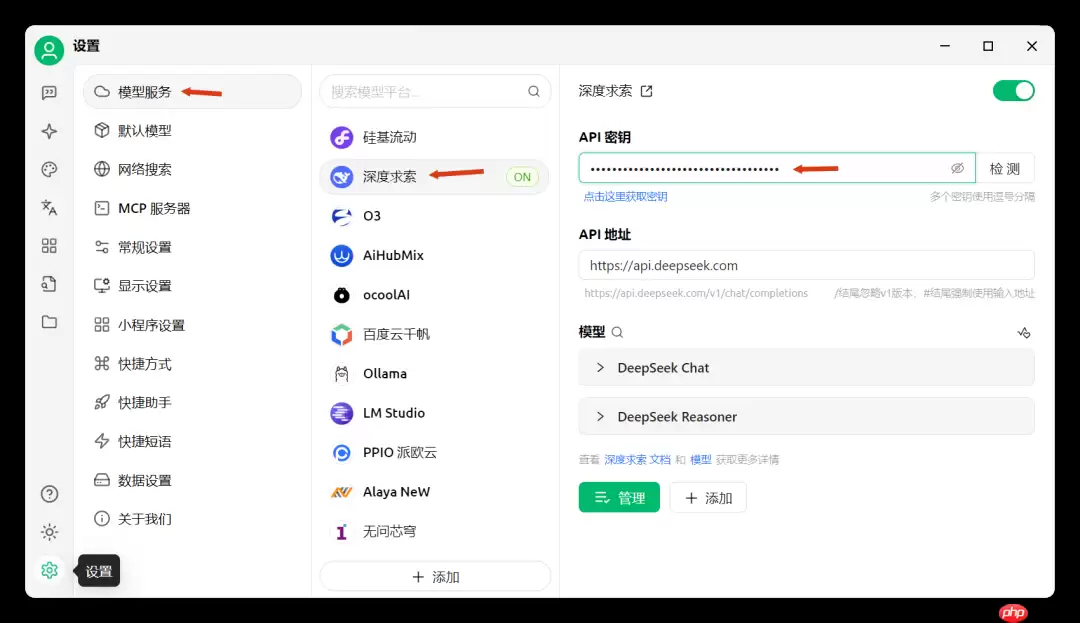Select the Ollama provider in the list
The height and width of the screenshot is (623, 1080).
(435, 373)
